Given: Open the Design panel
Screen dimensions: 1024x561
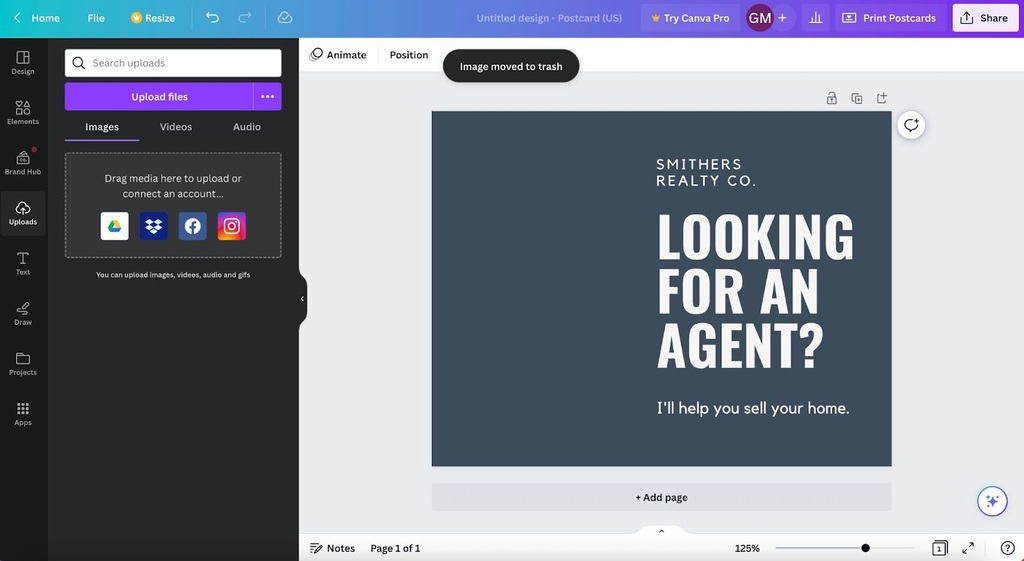Looking at the screenshot, I should pos(23,63).
